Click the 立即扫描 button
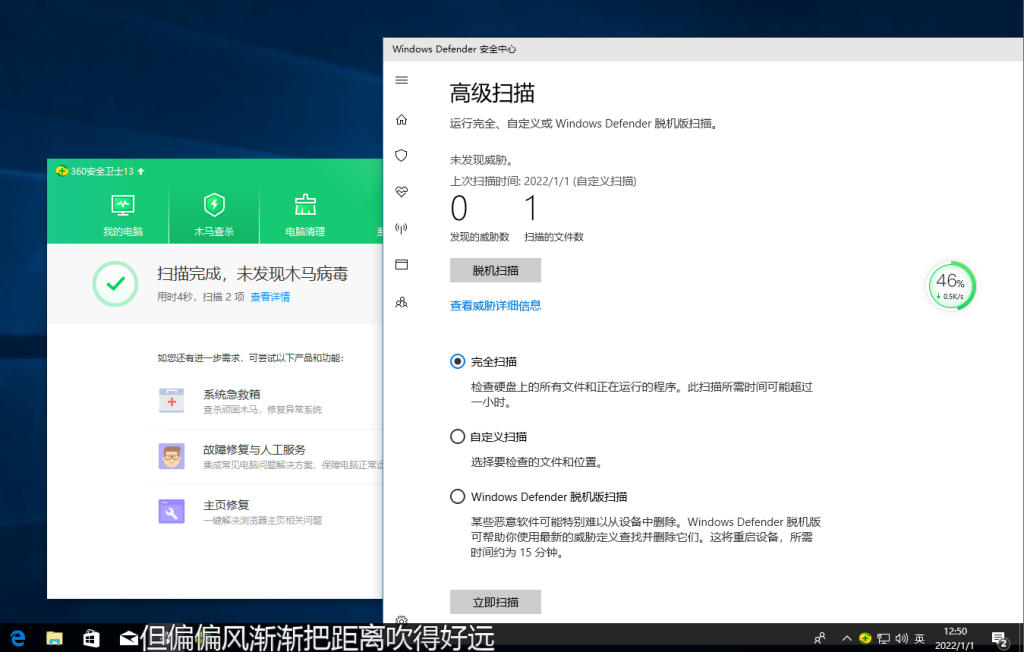The width and height of the screenshot is (1024, 652). coord(495,602)
